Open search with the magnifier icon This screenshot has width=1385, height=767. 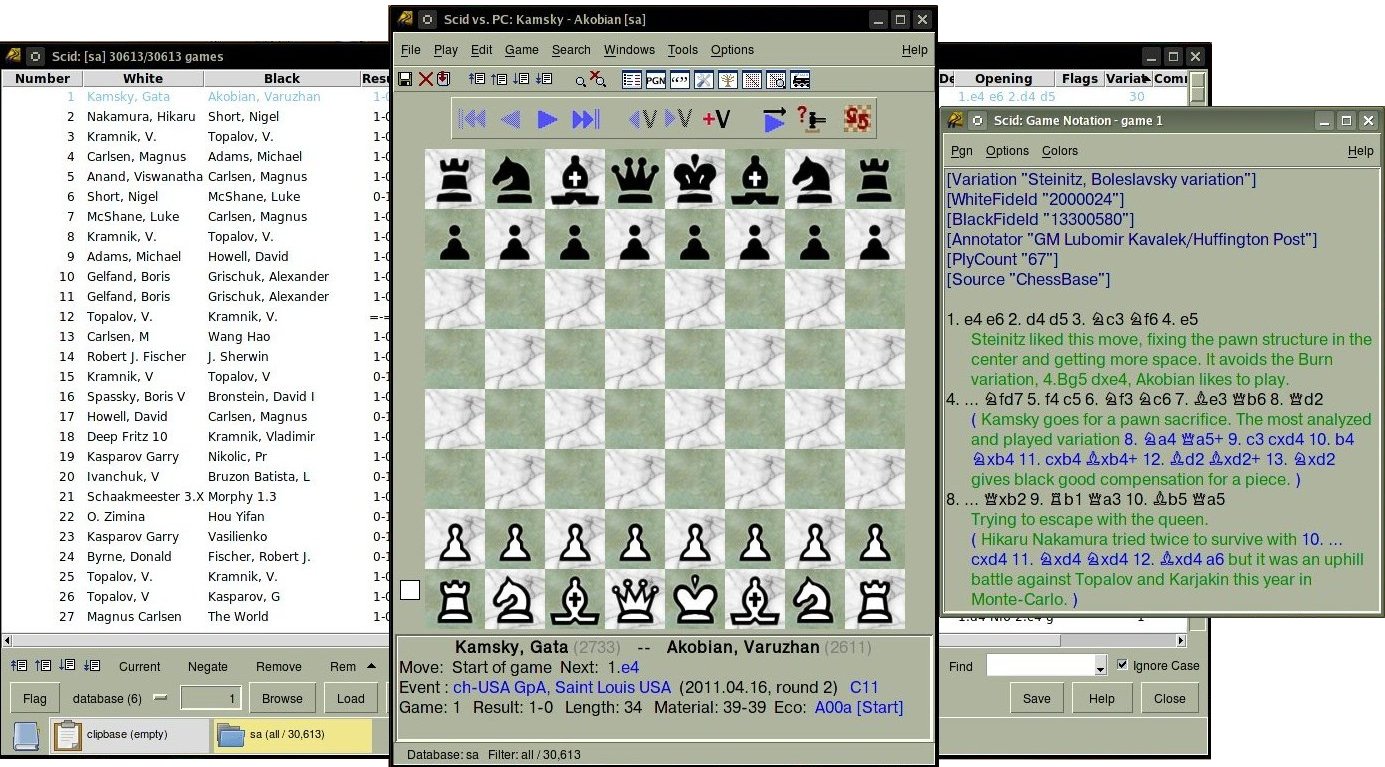[580, 82]
